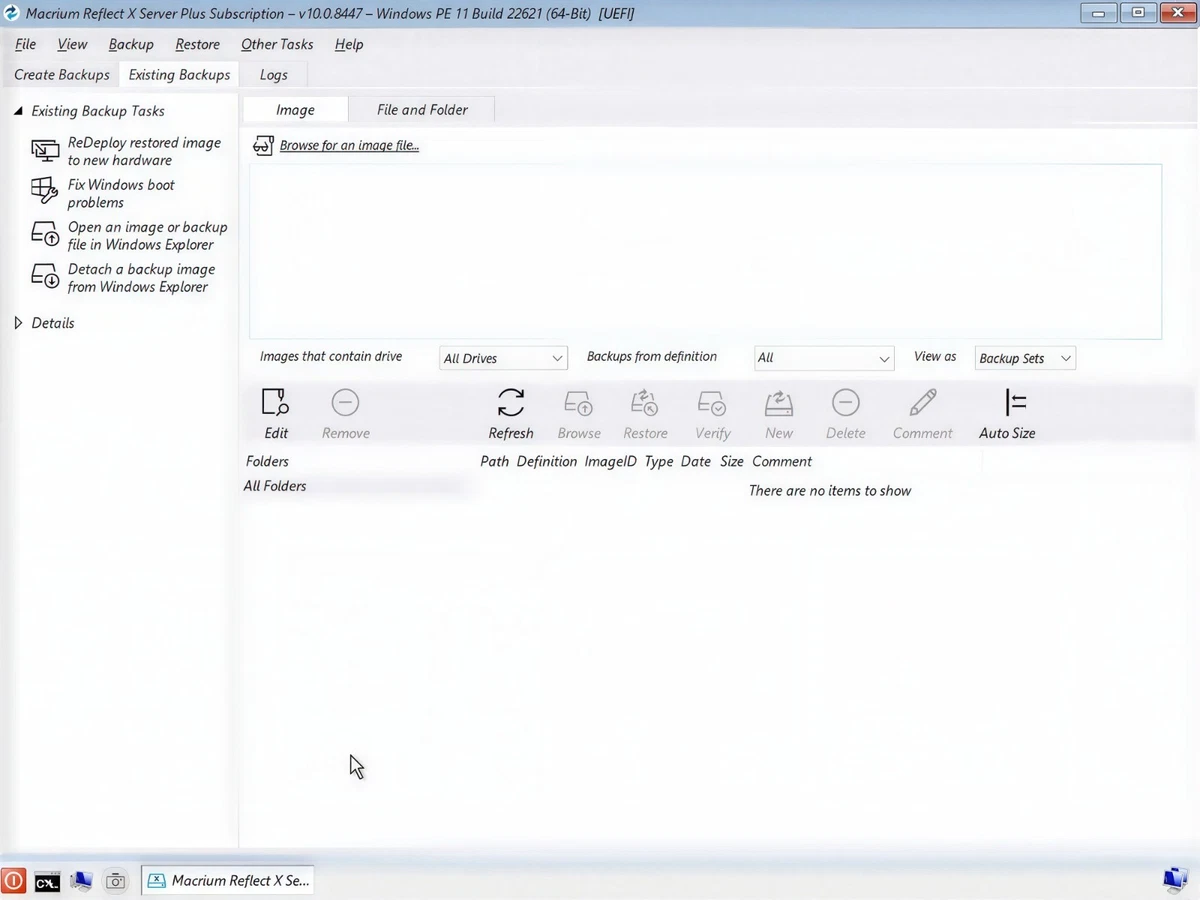Open the command prompt from taskbar
Image resolution: width=1200 pixels, height=900 pixels.
point(47,881)
